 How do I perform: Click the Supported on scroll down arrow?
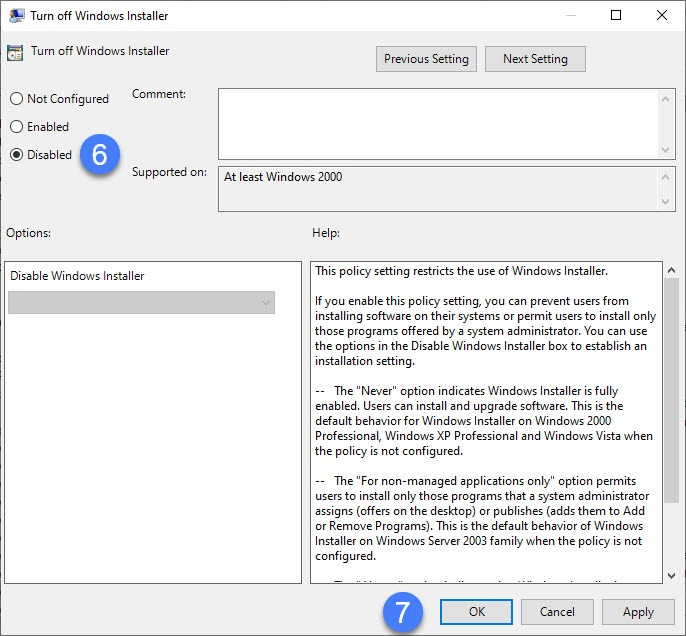click(x=665, y=202)
